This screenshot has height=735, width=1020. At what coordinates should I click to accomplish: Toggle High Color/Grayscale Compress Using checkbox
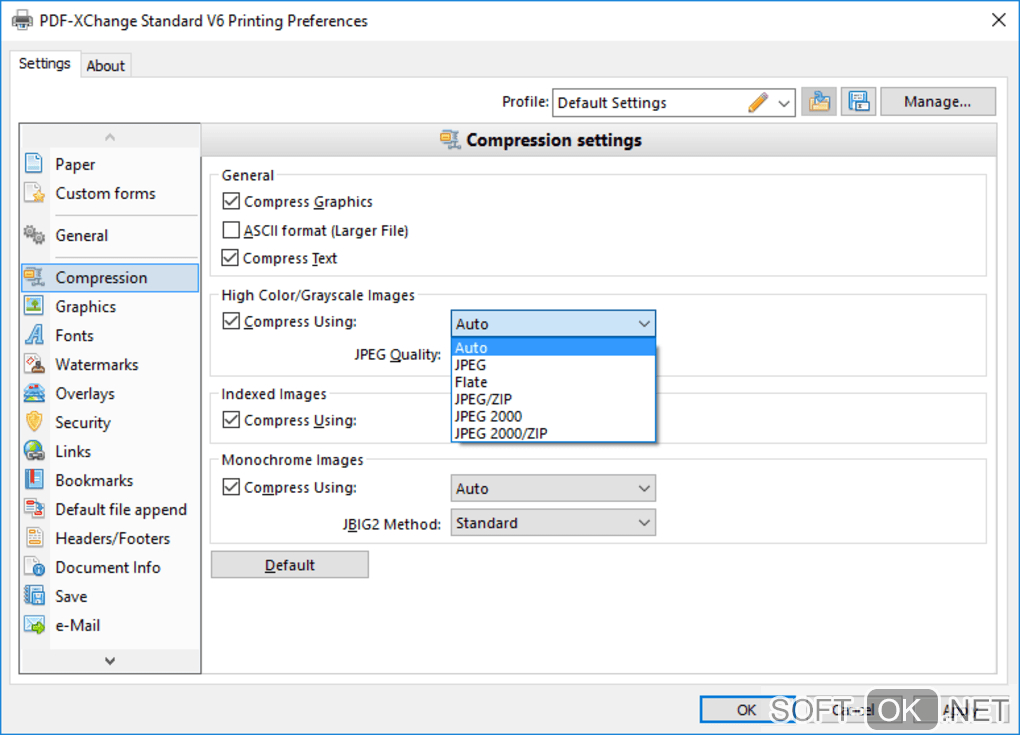point(231,321)
